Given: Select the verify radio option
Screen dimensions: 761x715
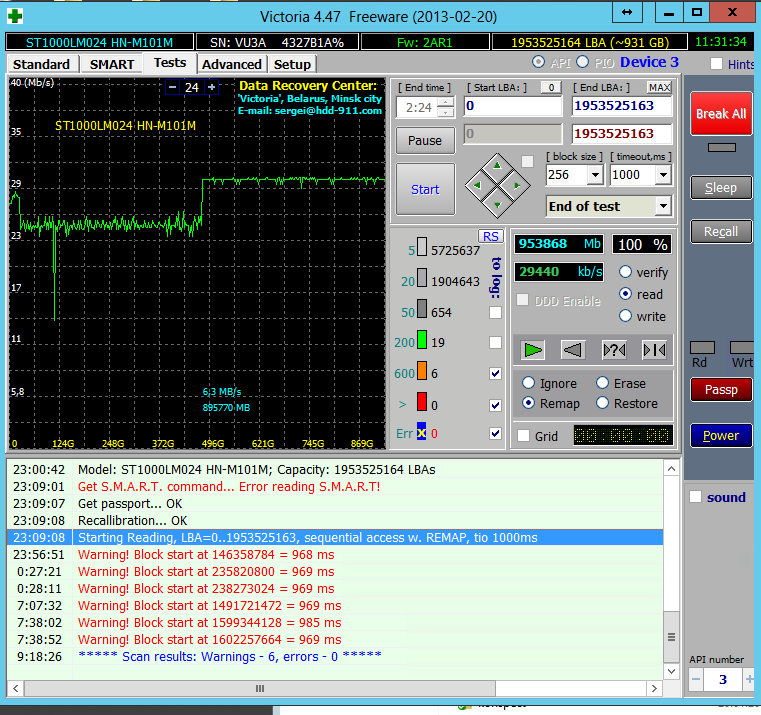Looking at the screenshot, I should (625, 272).
